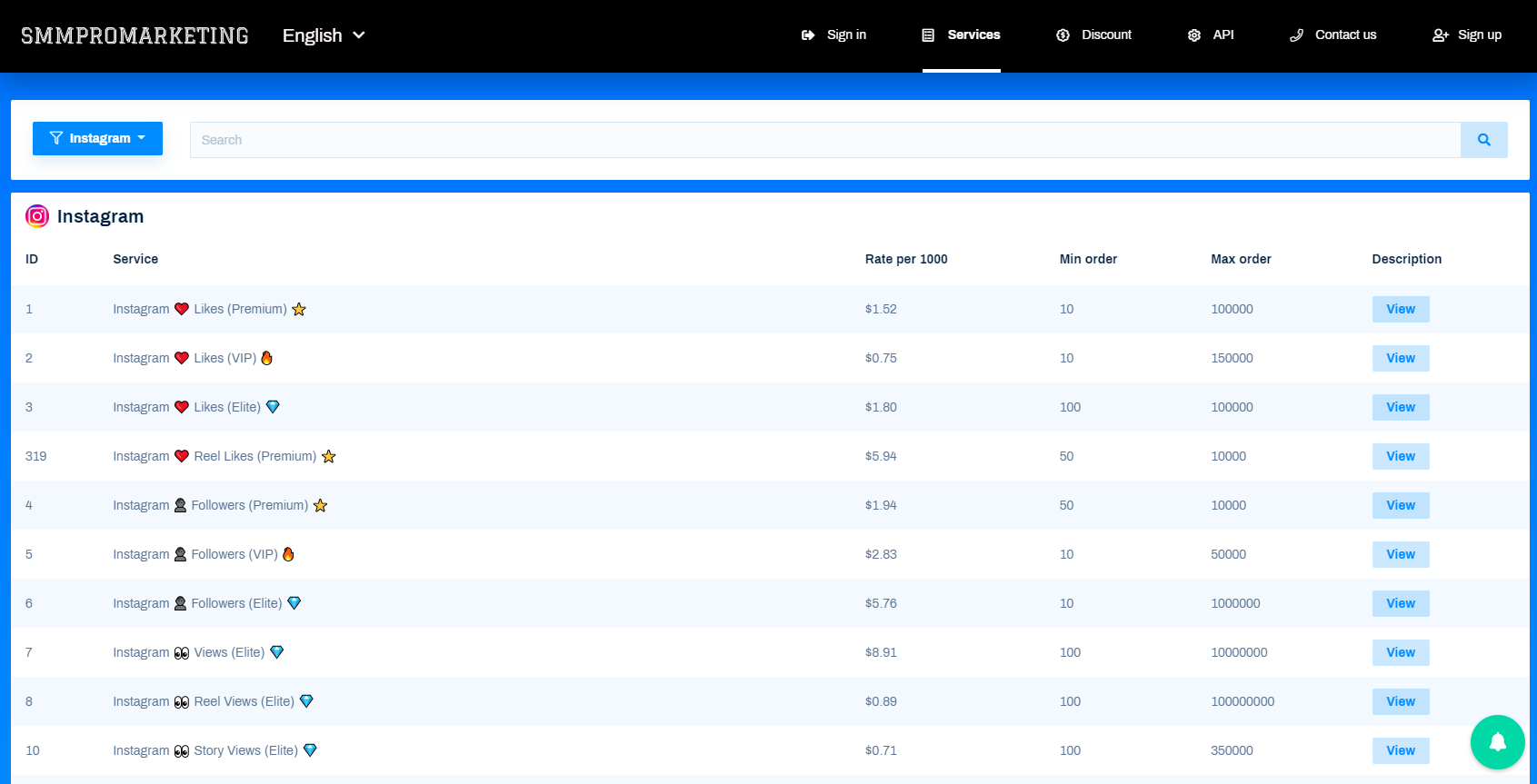Click the fire icon in Followers (VIP) row
Image resolution: width=1537 pixels, height=784 pixels.
coord(288,554)
